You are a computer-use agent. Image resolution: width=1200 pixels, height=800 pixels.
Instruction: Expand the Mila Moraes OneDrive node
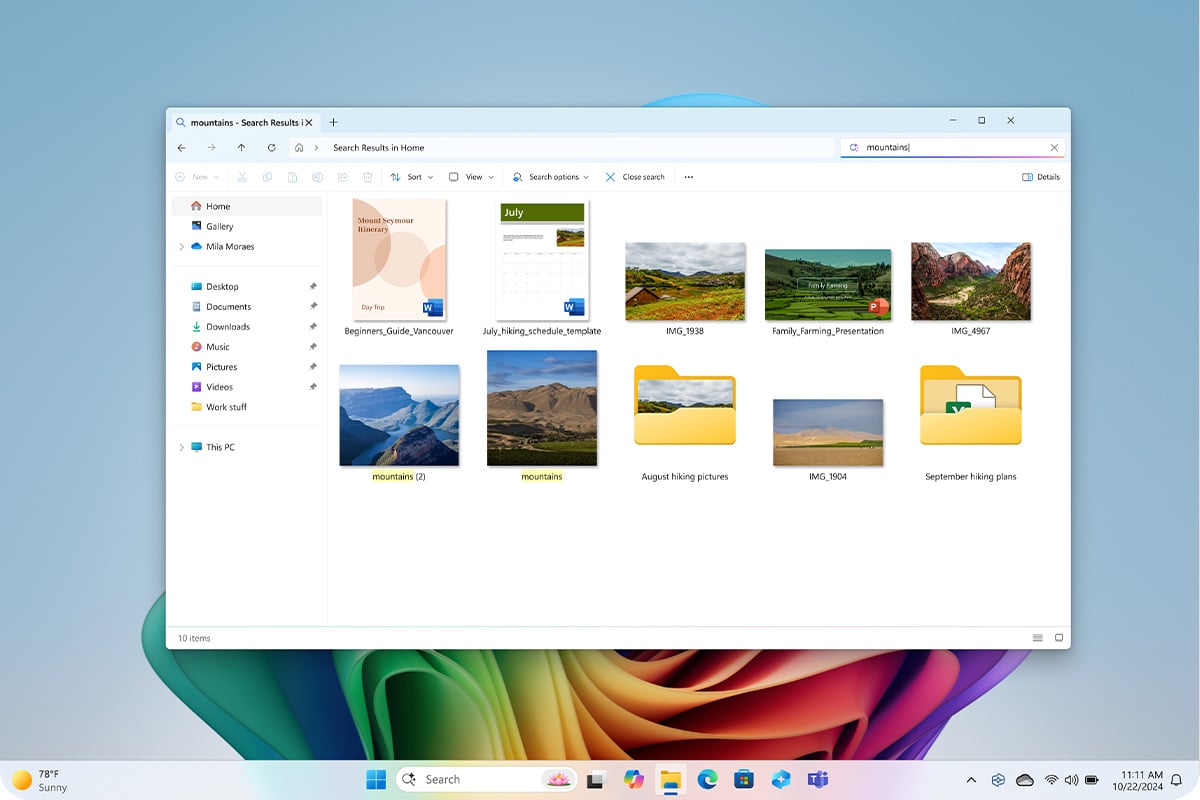(x=181, y=247)
